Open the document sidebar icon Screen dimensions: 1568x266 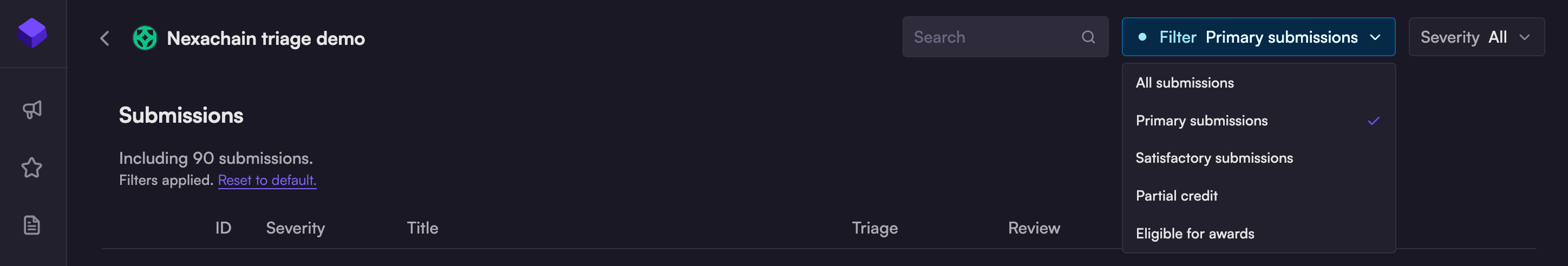tap(32, 225)
